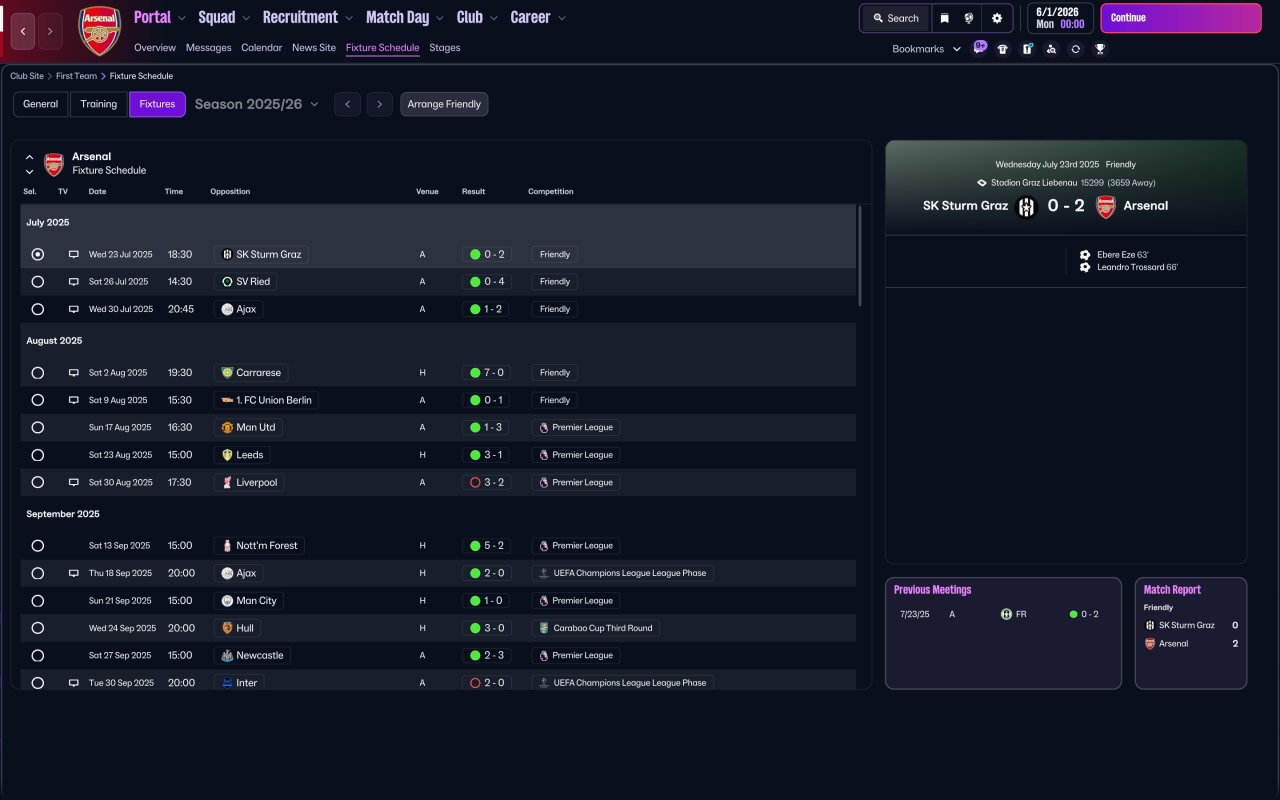The width and height of the screenshot is (1280, 800).
Task: Open the Club menu dropdown
Action: point(477,17)
